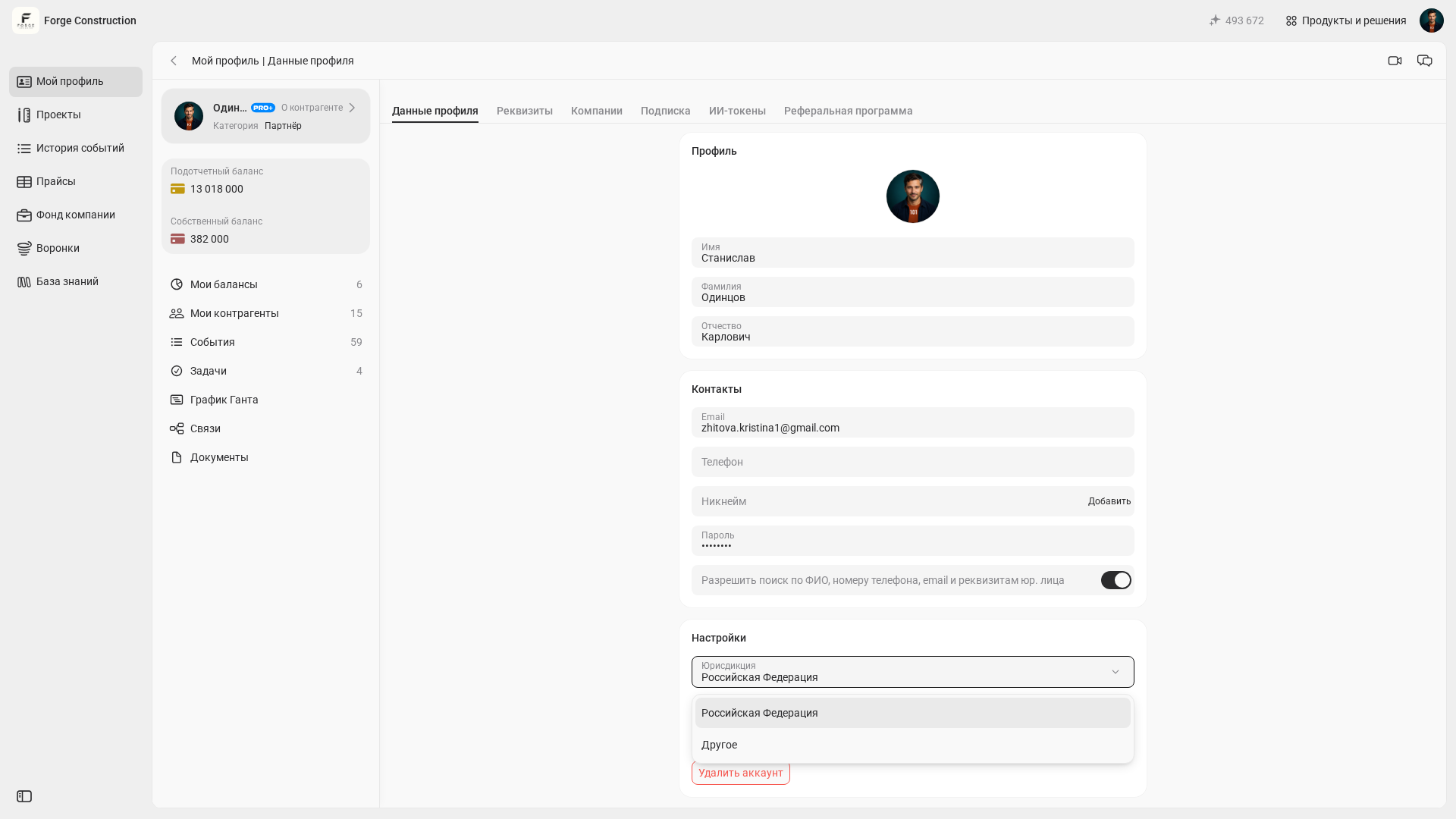The width and height of the screenshot is (1456, 819).
Task: Click Добавить next to Никнейм
Action: pyautogui.click(x=1109, y=501)
